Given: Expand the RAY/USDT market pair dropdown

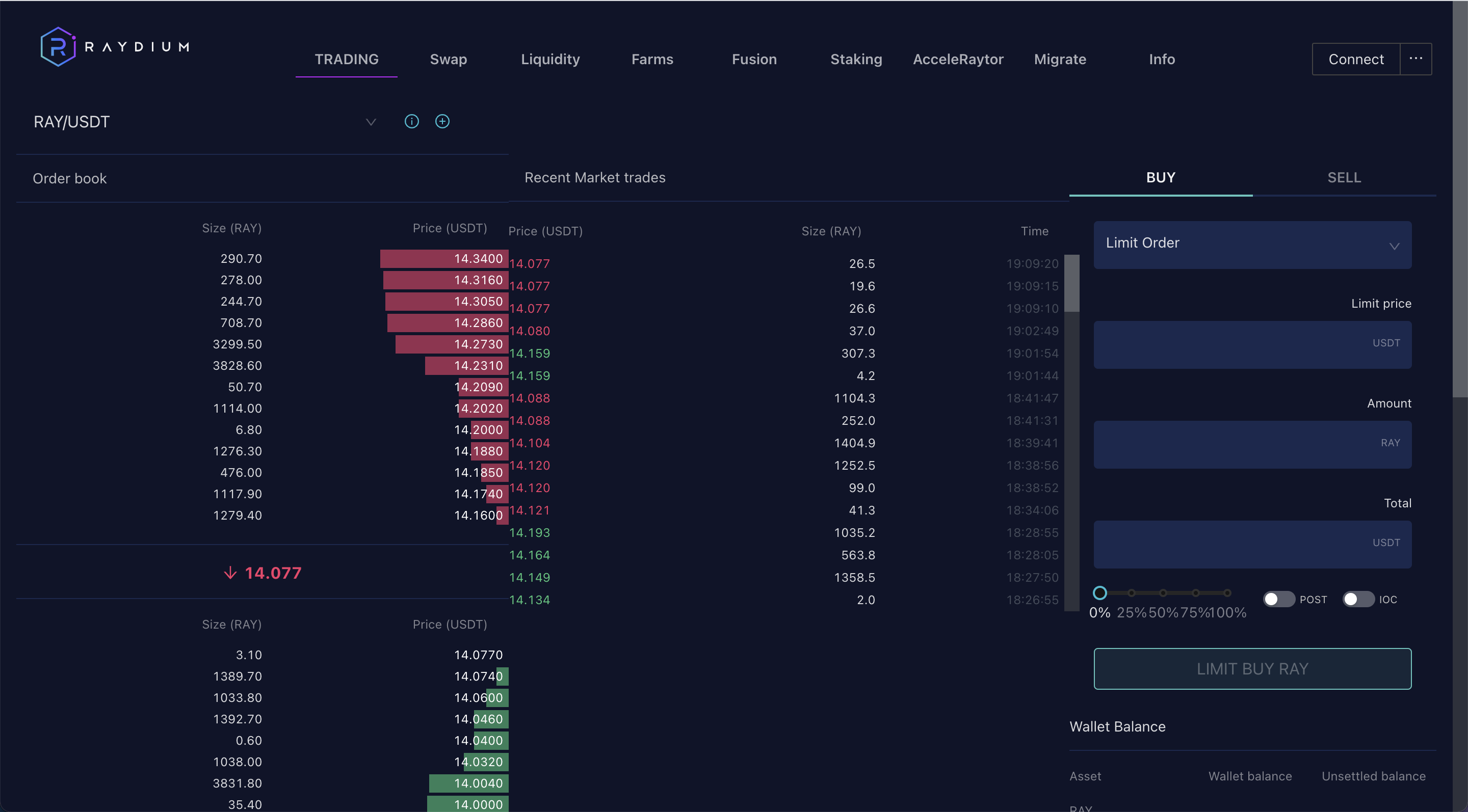Looking at the screenshot, I should point(371,122).
